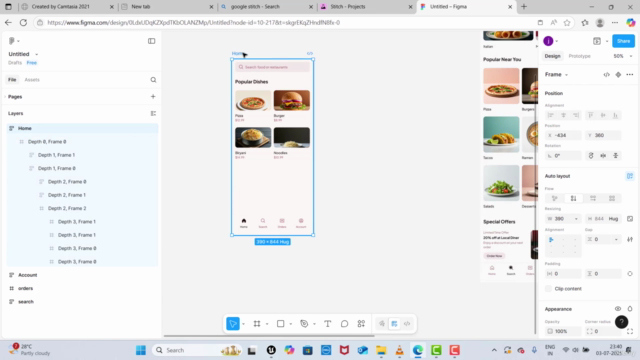
Task: Open the present options dropdown arrow
Action: point(607,41)
